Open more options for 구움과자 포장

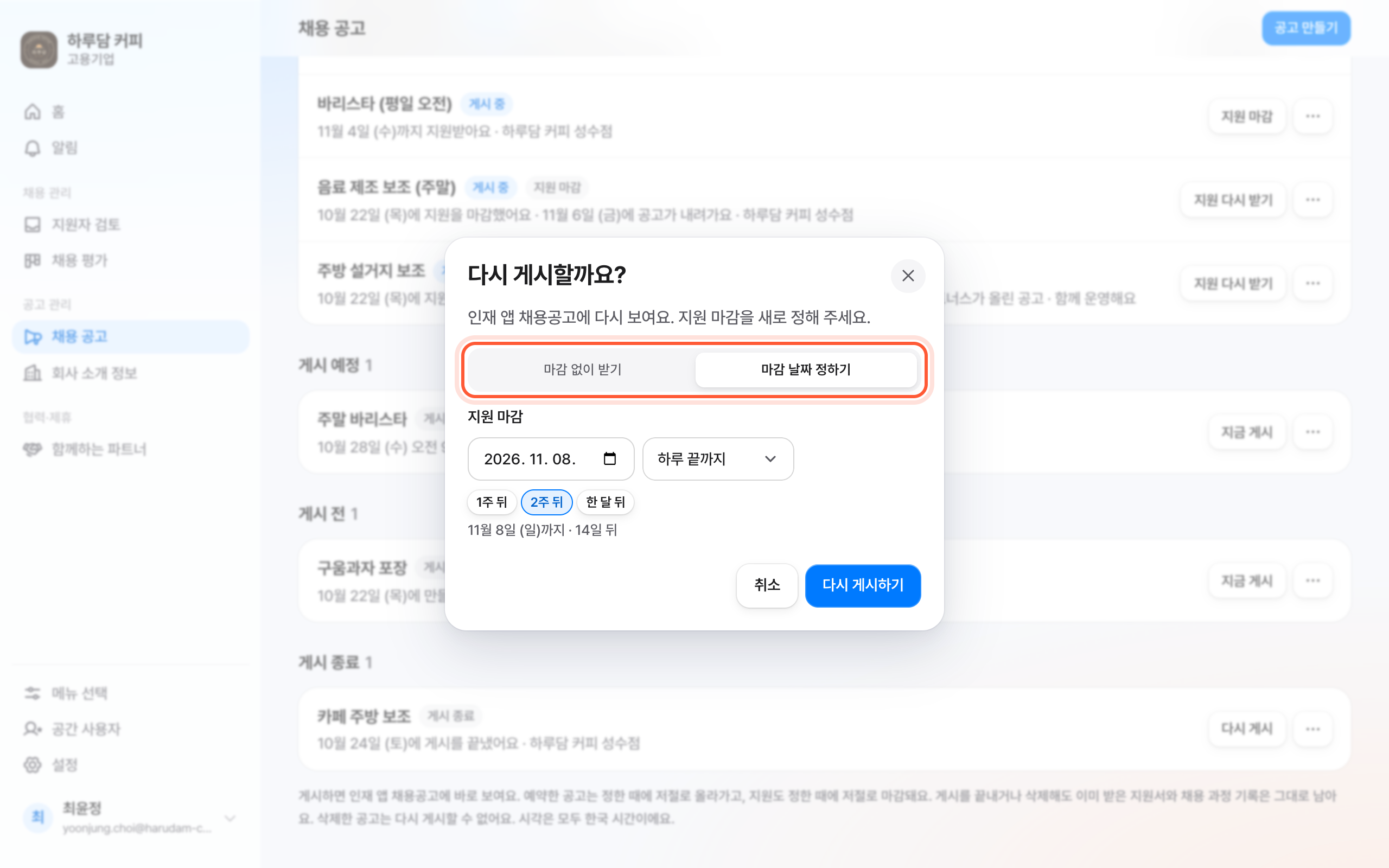pyautogui.click(x=1312, y=580)
